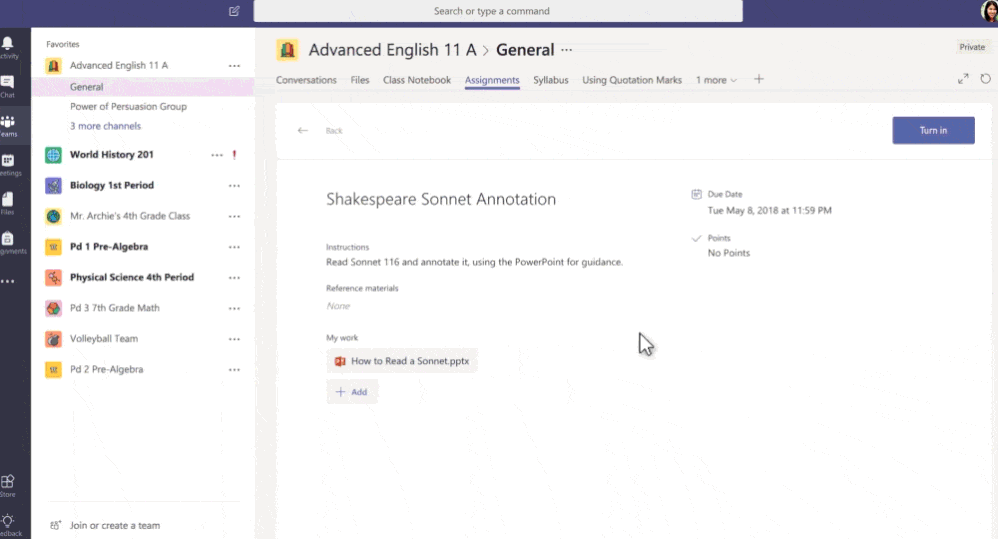Viewport: 998px width, 539px height.
Task: Open the Using Quotation Marks tab
Action: tap(632, 80)
